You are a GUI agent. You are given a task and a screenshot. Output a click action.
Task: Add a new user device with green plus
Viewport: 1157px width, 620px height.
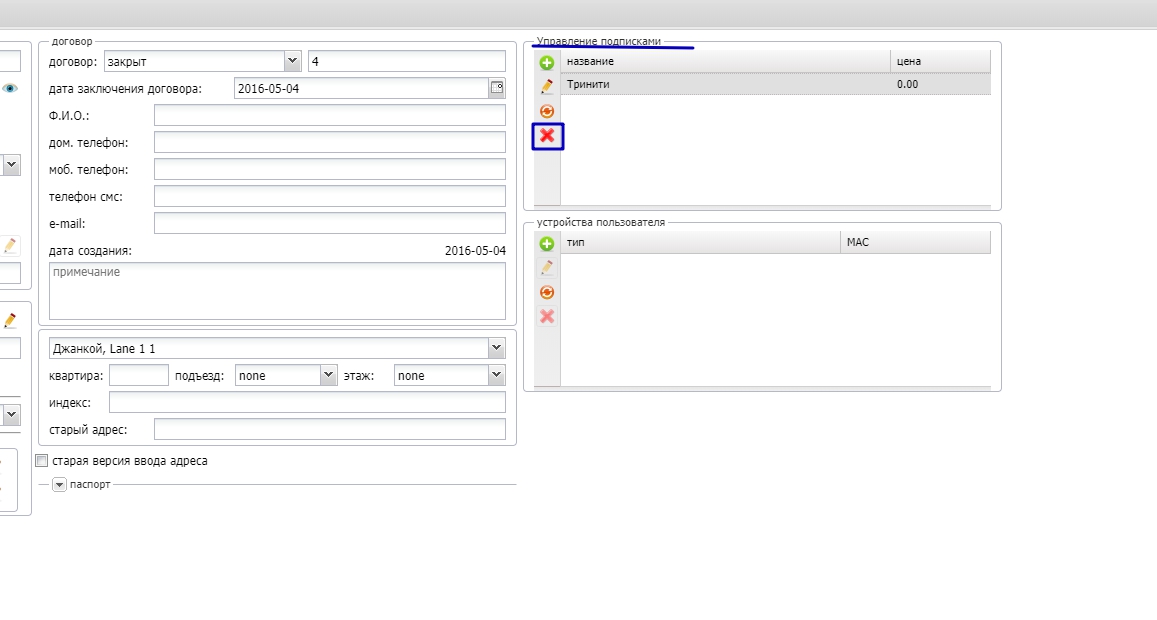point(547,244)
